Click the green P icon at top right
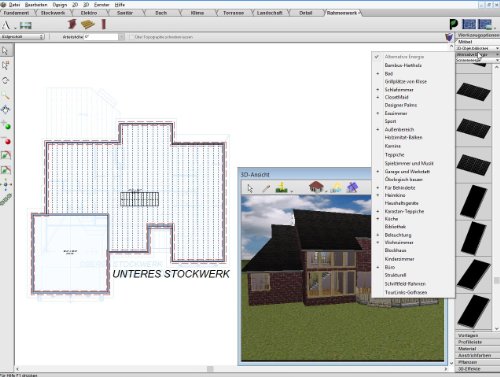This screenshot has width=500, height=377. (x=453, y=24)
